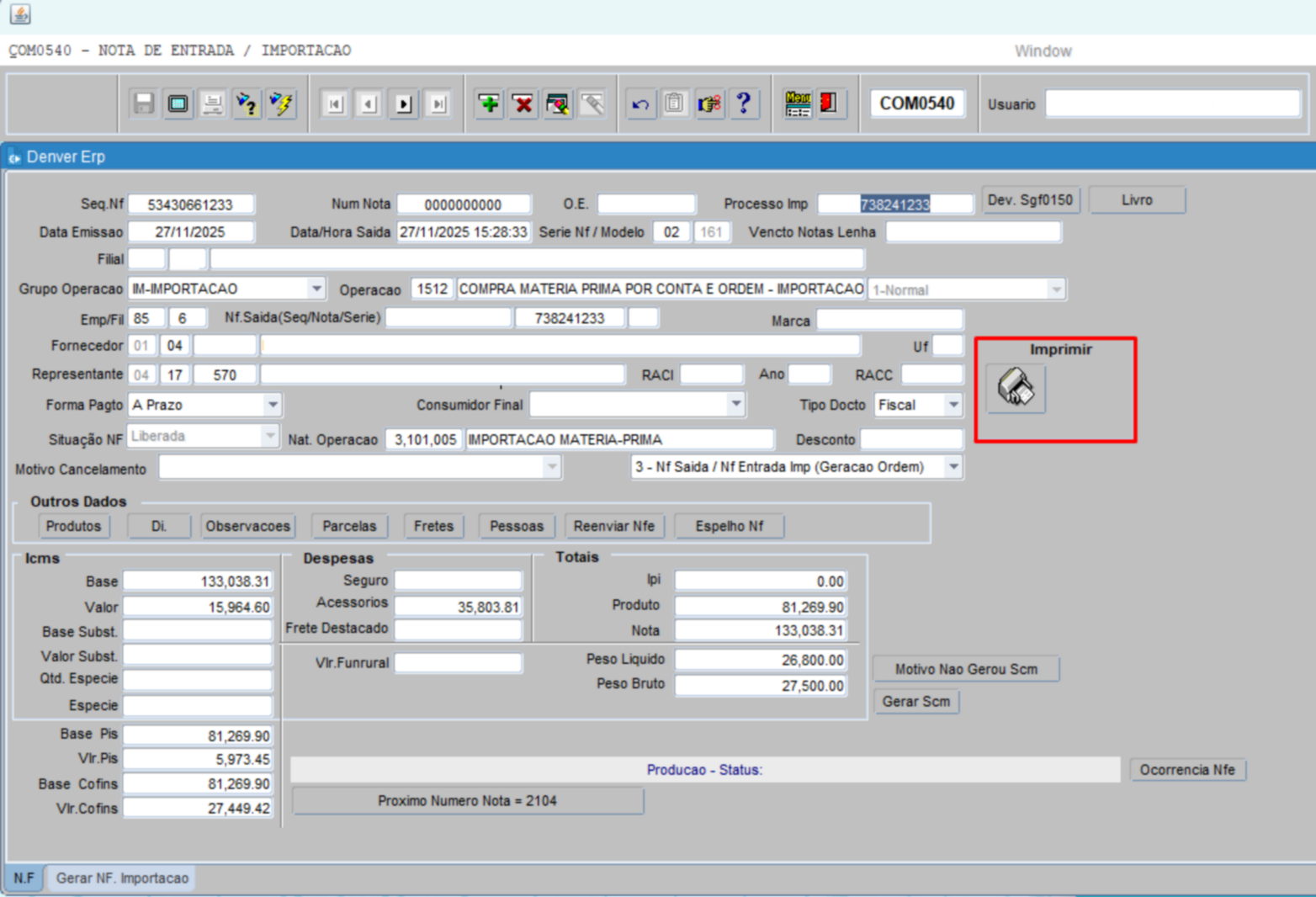Click the Processo Imp input field
Screen dimensions: 1316x897
(895, 204)
